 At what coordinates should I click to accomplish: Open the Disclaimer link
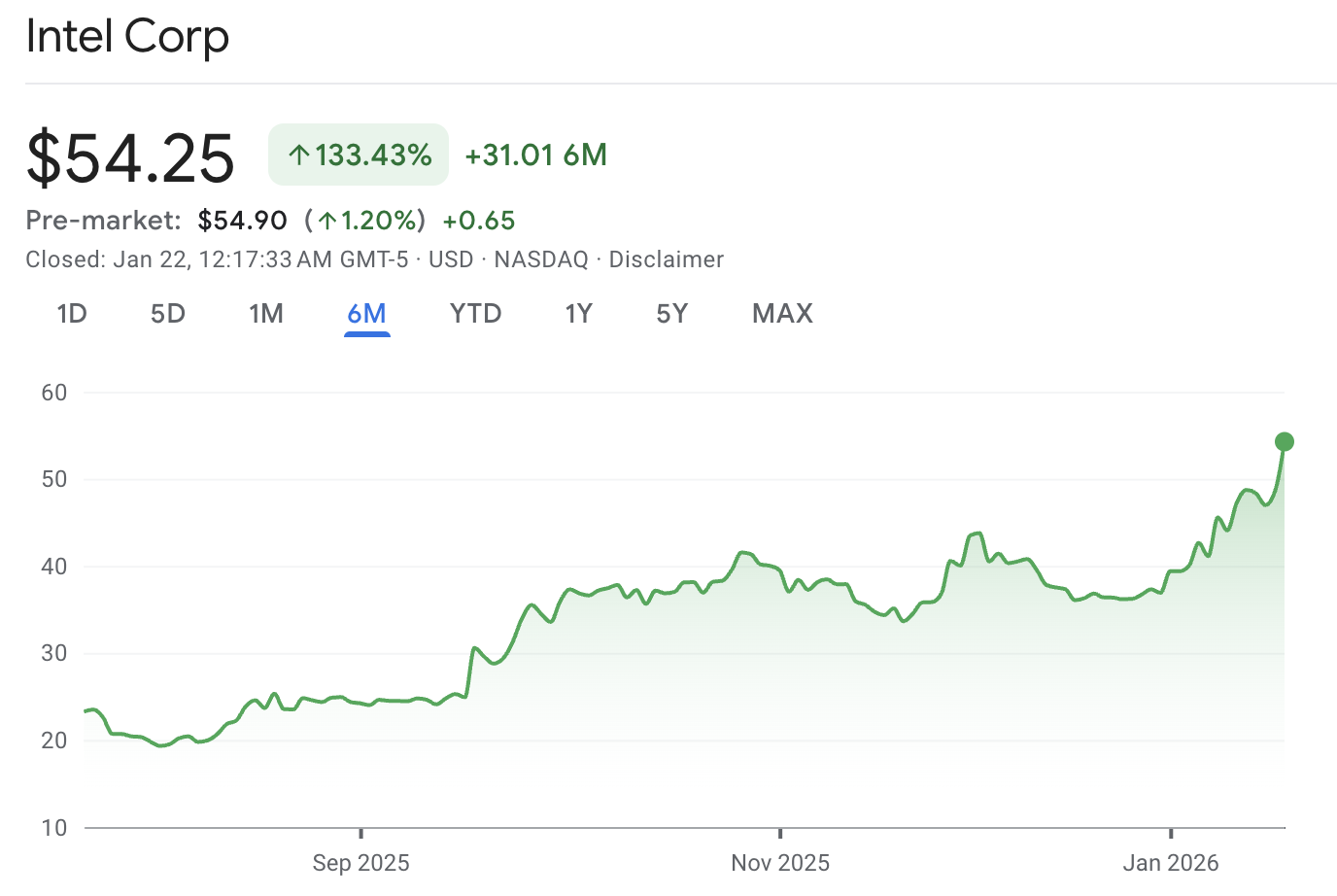[667, 259]
